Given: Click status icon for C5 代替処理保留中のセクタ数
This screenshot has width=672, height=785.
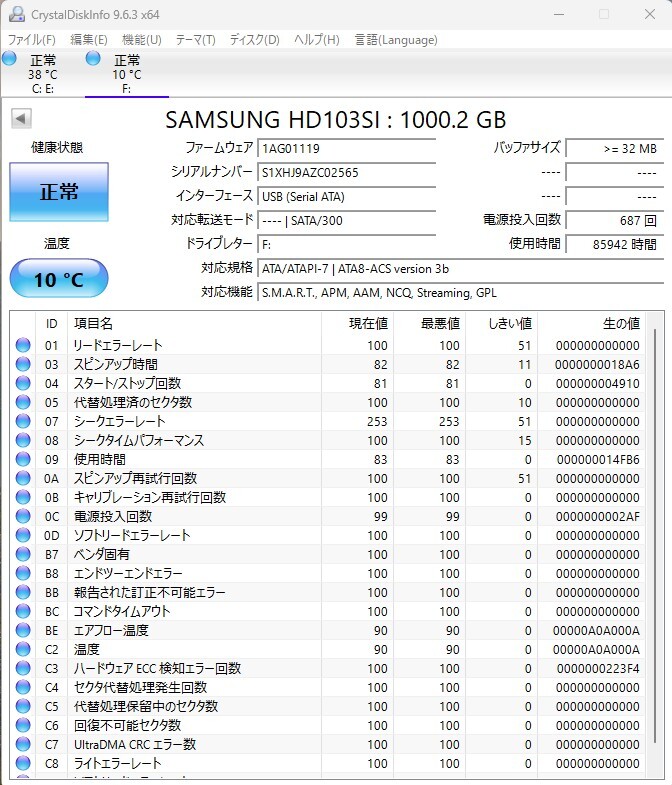Looking at the screenshot, I should click(23, 706).
